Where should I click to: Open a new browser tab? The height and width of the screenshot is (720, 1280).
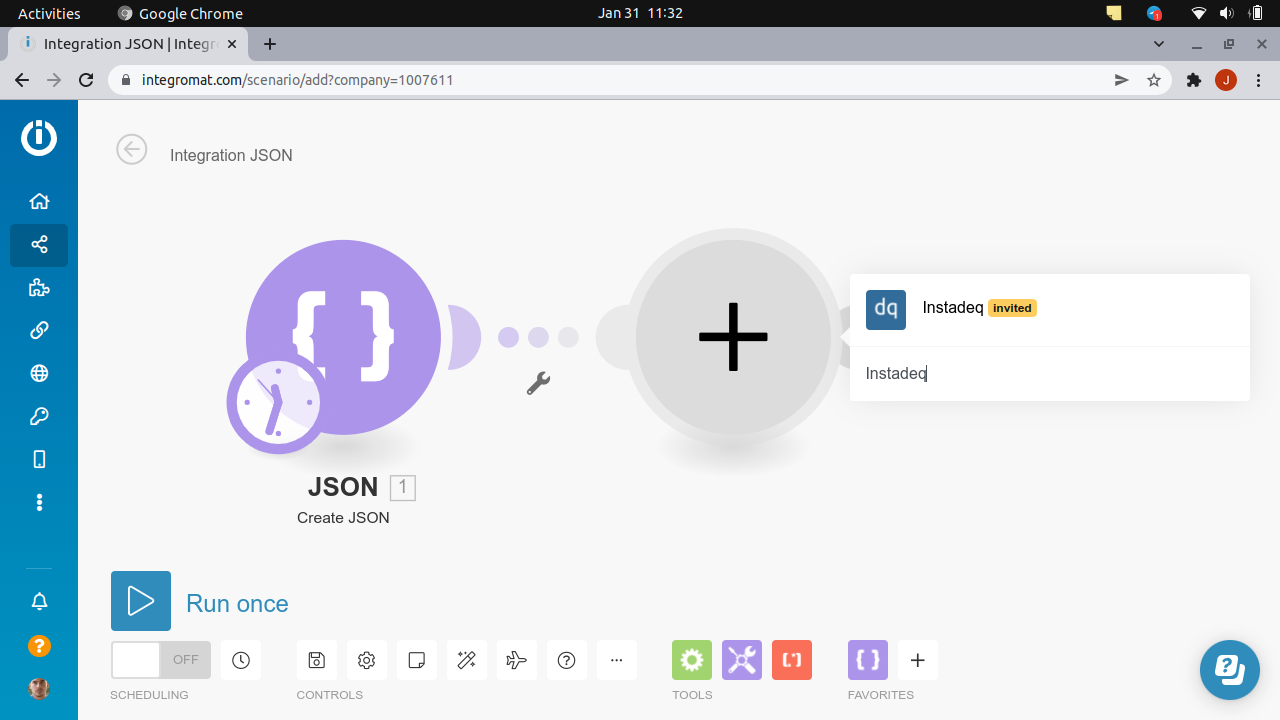(270, 44)
